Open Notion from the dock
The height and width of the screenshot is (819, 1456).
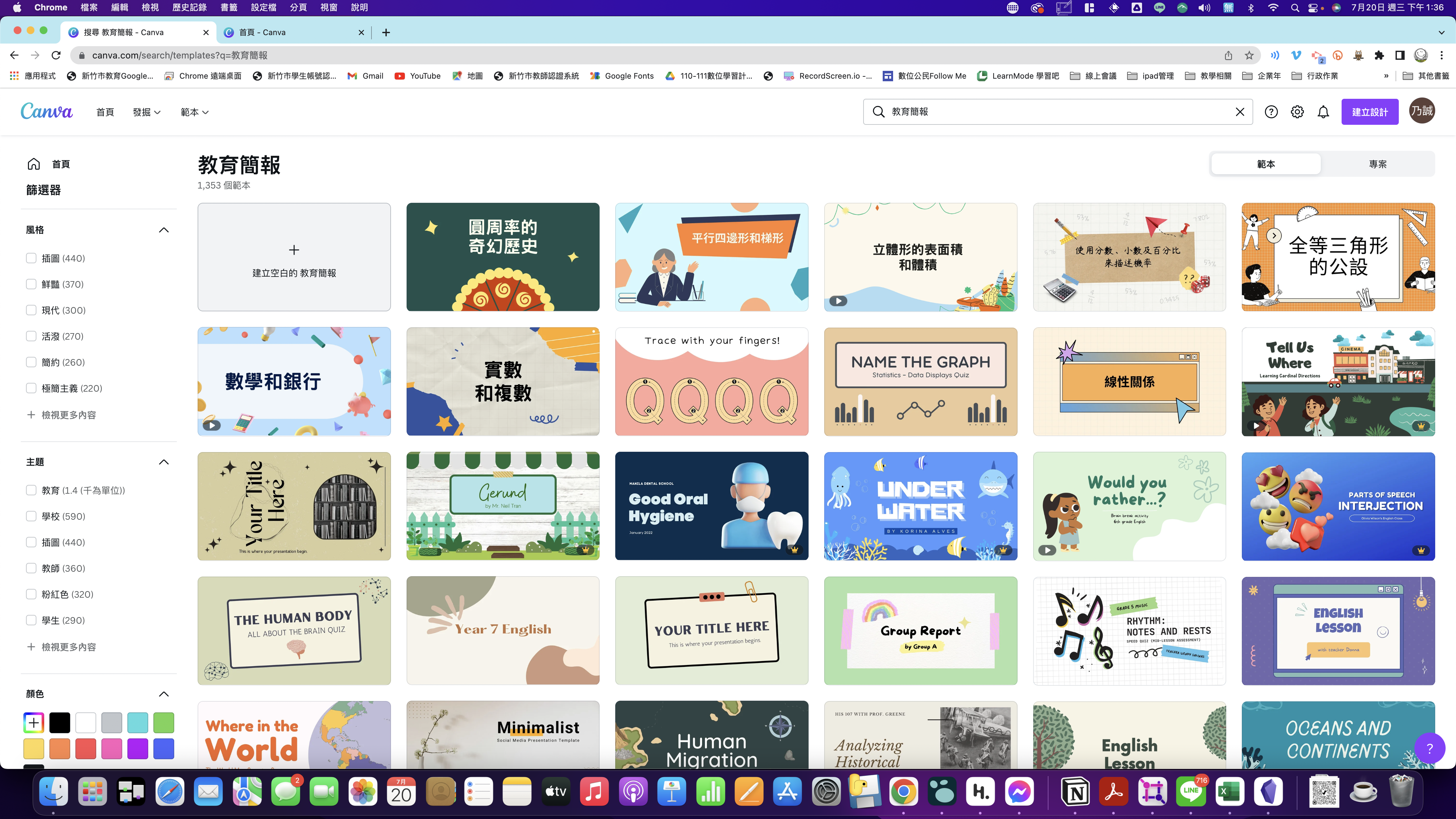point(1076,792)
